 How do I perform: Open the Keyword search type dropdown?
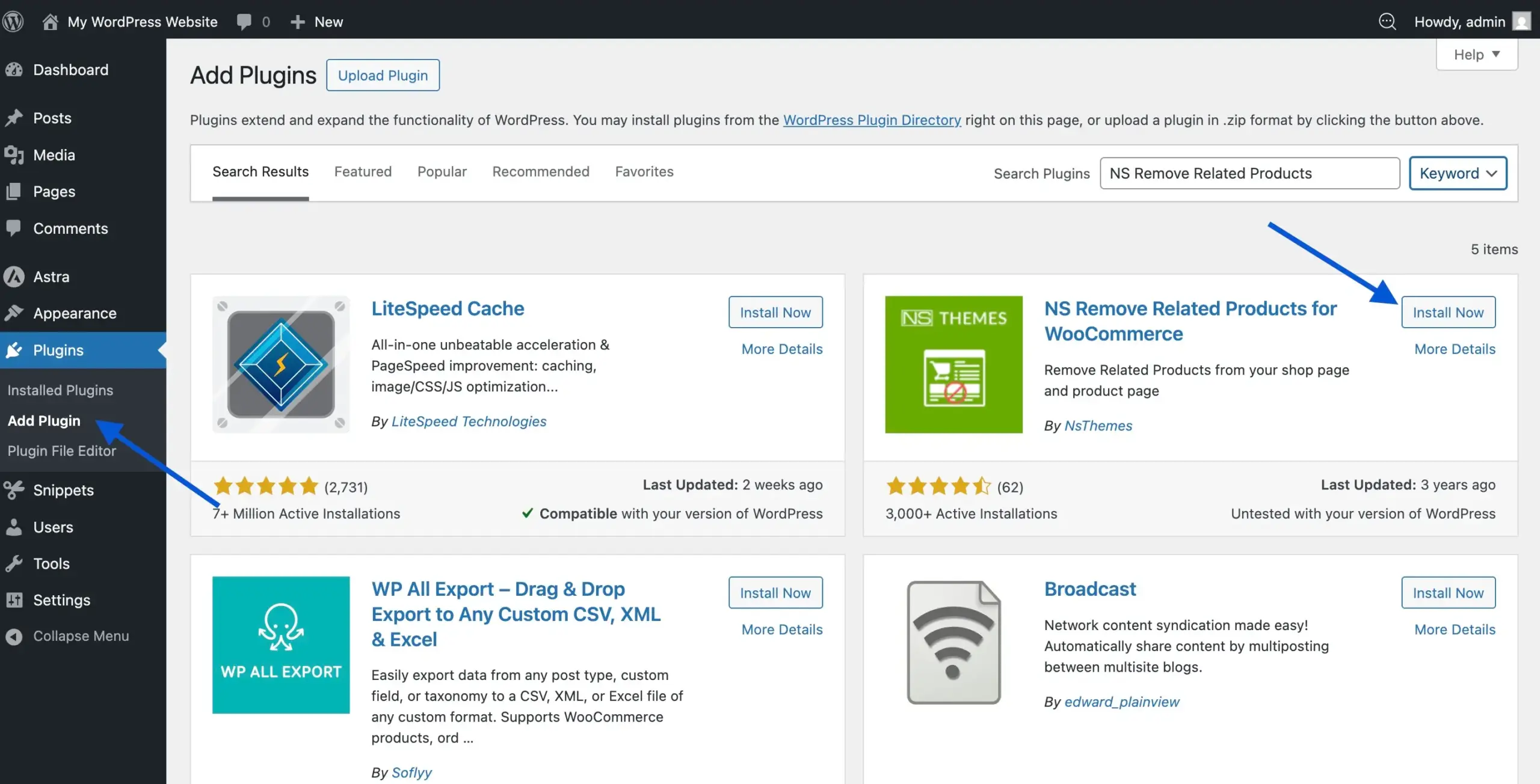[x=1458, y=173]
